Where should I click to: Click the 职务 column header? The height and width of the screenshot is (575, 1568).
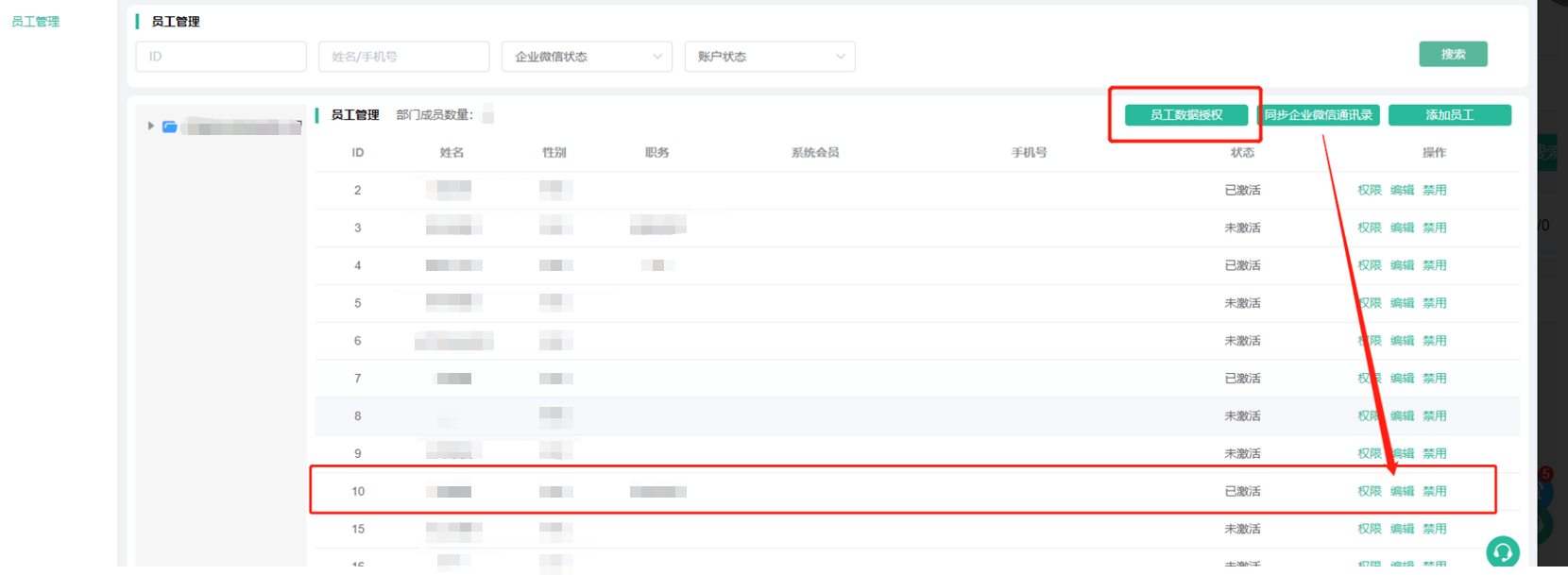(x=657, y=153)
